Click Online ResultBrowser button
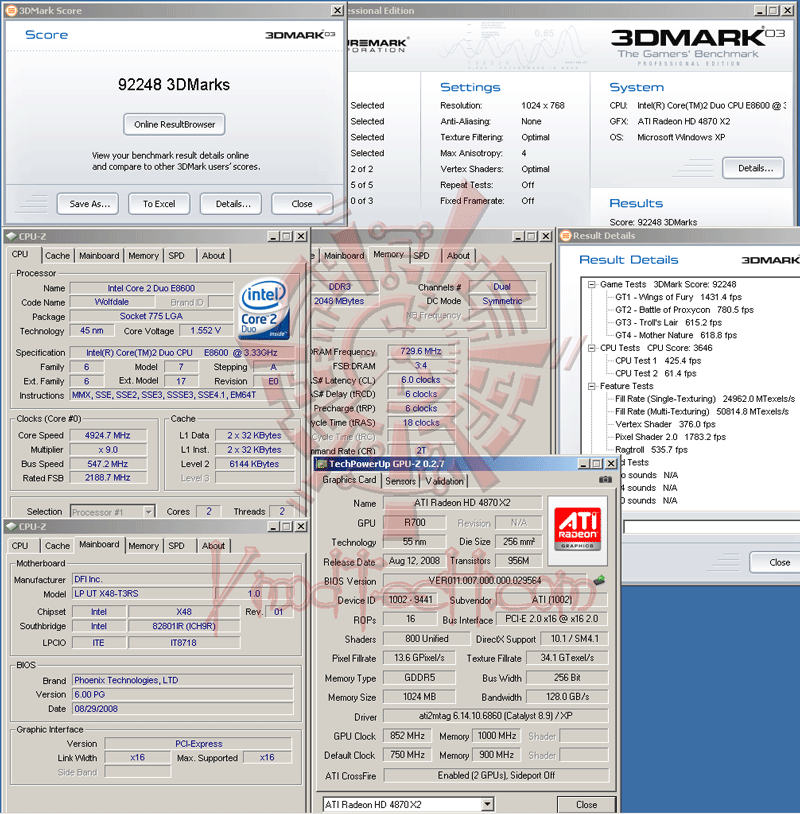Image resolution: width=800 pixels, height=814 pixels. click(174, 125)
